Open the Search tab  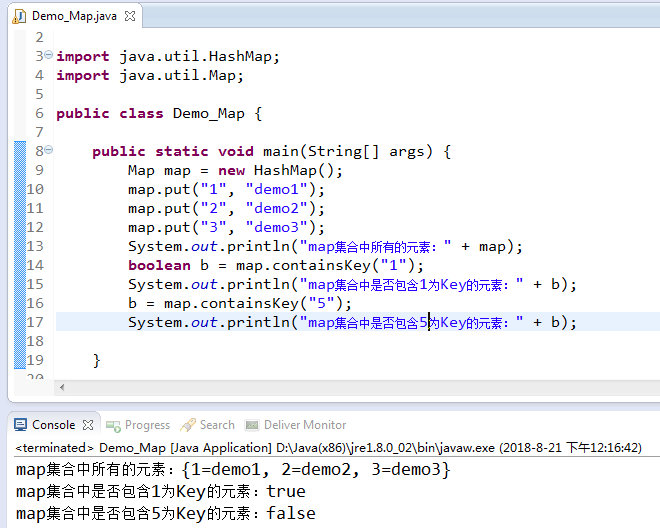click(x=217, y=425)
